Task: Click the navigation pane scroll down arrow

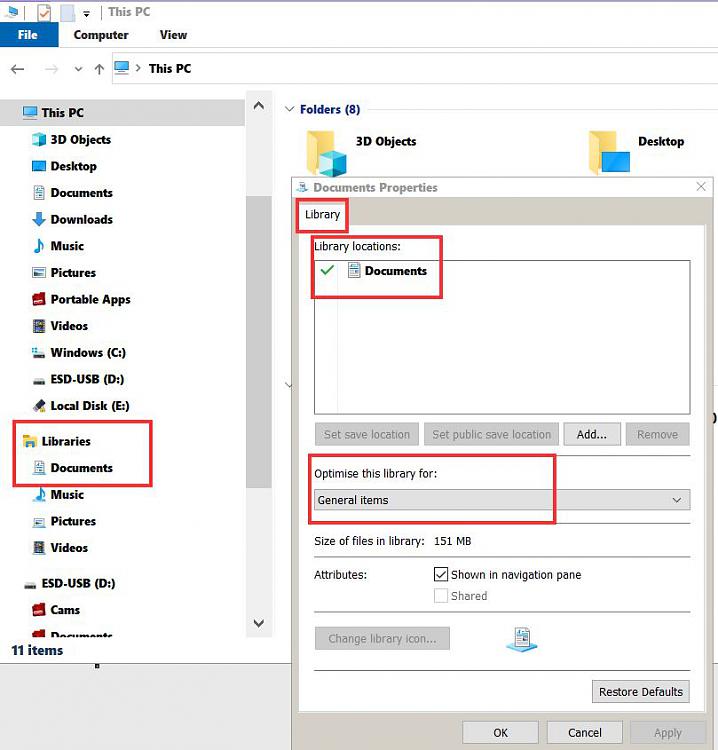Action: pyautogui.click(x=259, y=623)
